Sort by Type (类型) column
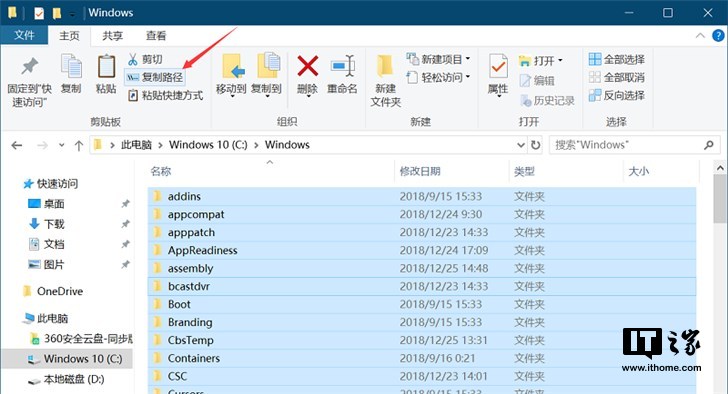This screenshot has height=394, width=728. pyautogui.click(x=524, y=171)
